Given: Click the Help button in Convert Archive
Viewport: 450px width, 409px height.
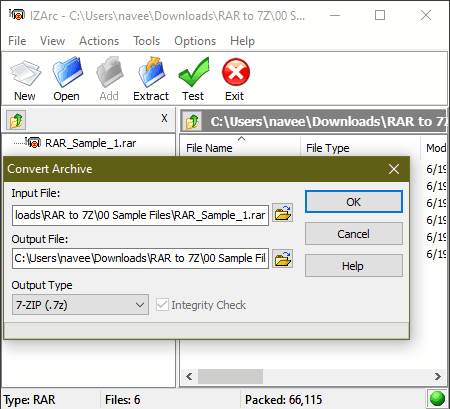Looking at the screenshot, I should [354, 266].
